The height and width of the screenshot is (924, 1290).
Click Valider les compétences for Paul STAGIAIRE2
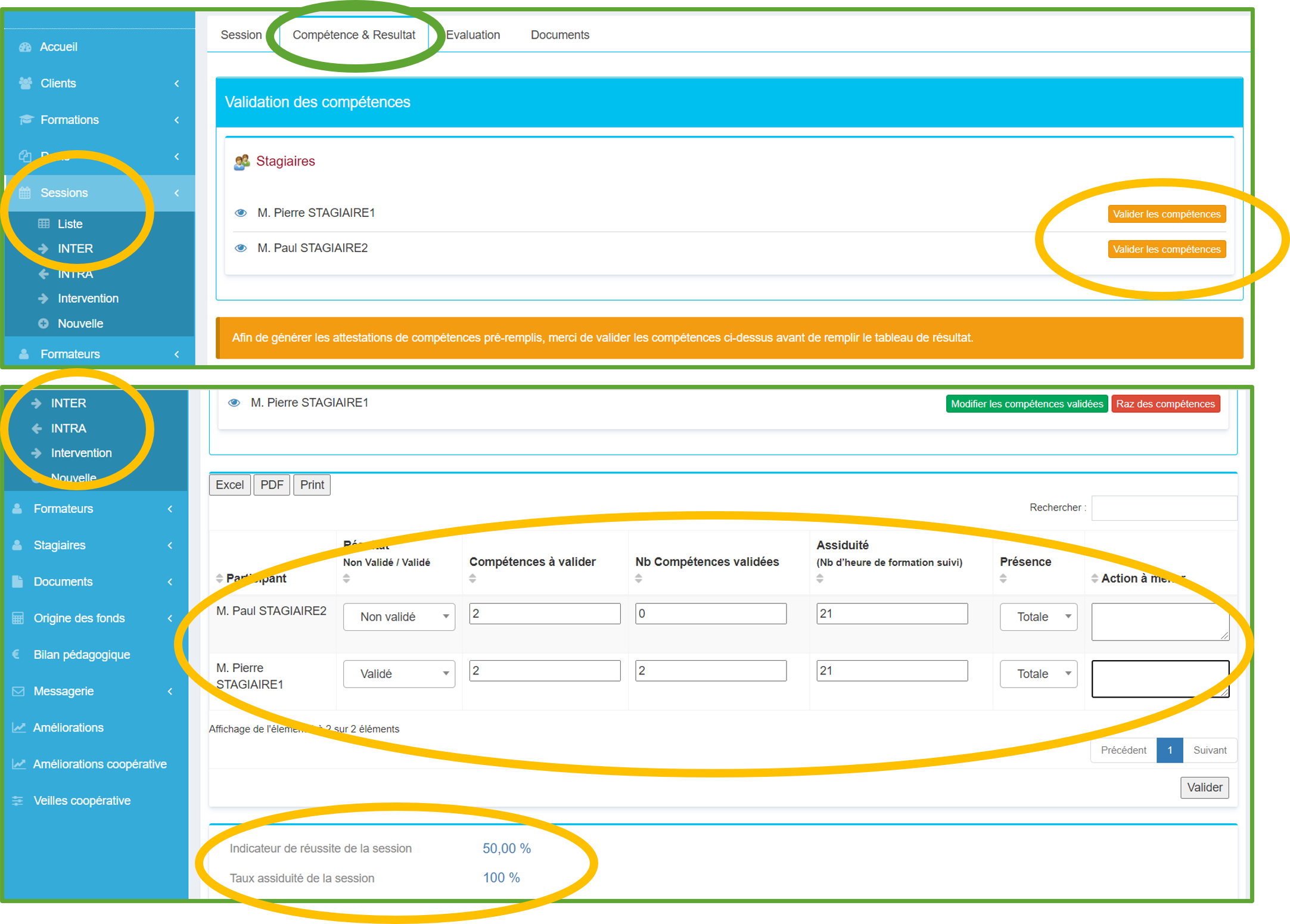tap(1166, 249)
